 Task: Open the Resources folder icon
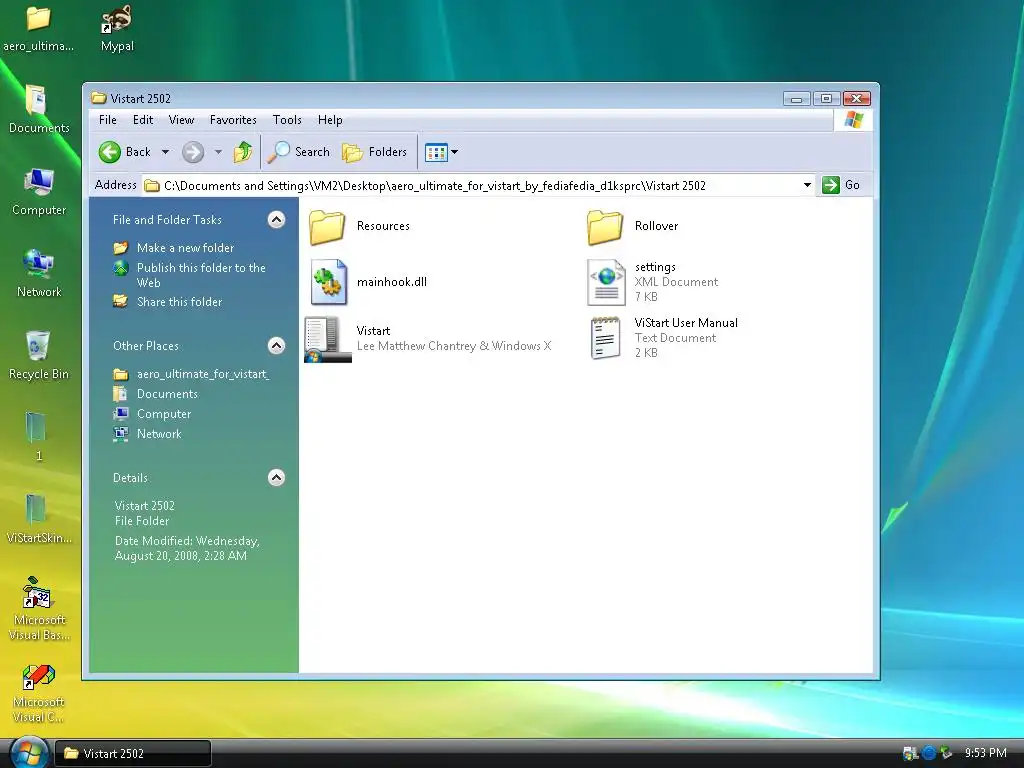pos(327,227)
